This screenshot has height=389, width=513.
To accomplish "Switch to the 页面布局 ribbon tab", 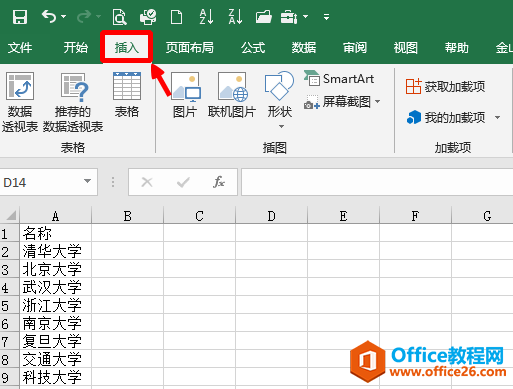I will [190, 48].
